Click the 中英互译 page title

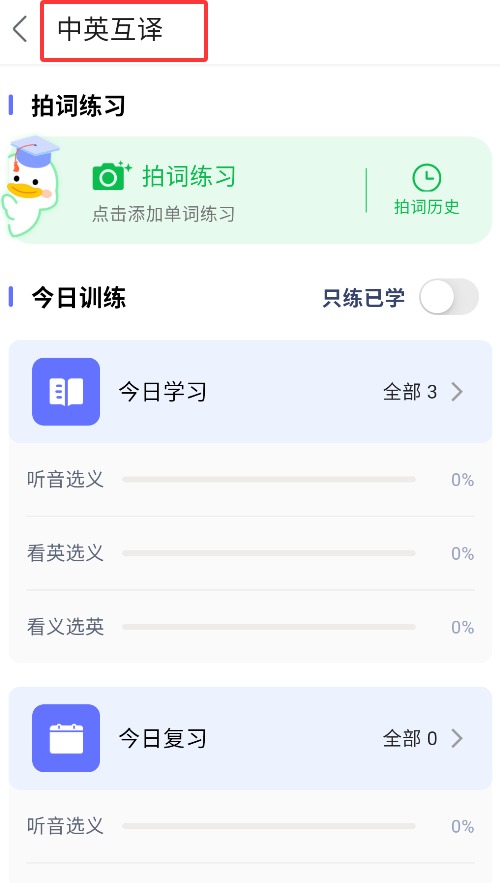[x=110, y=29]
